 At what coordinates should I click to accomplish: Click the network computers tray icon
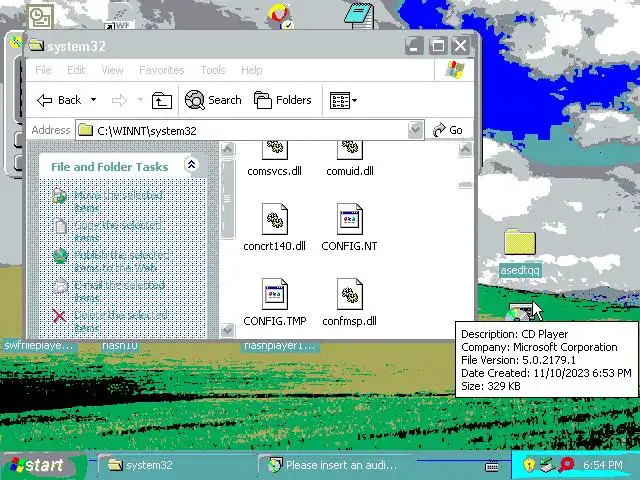click(547, 465)
